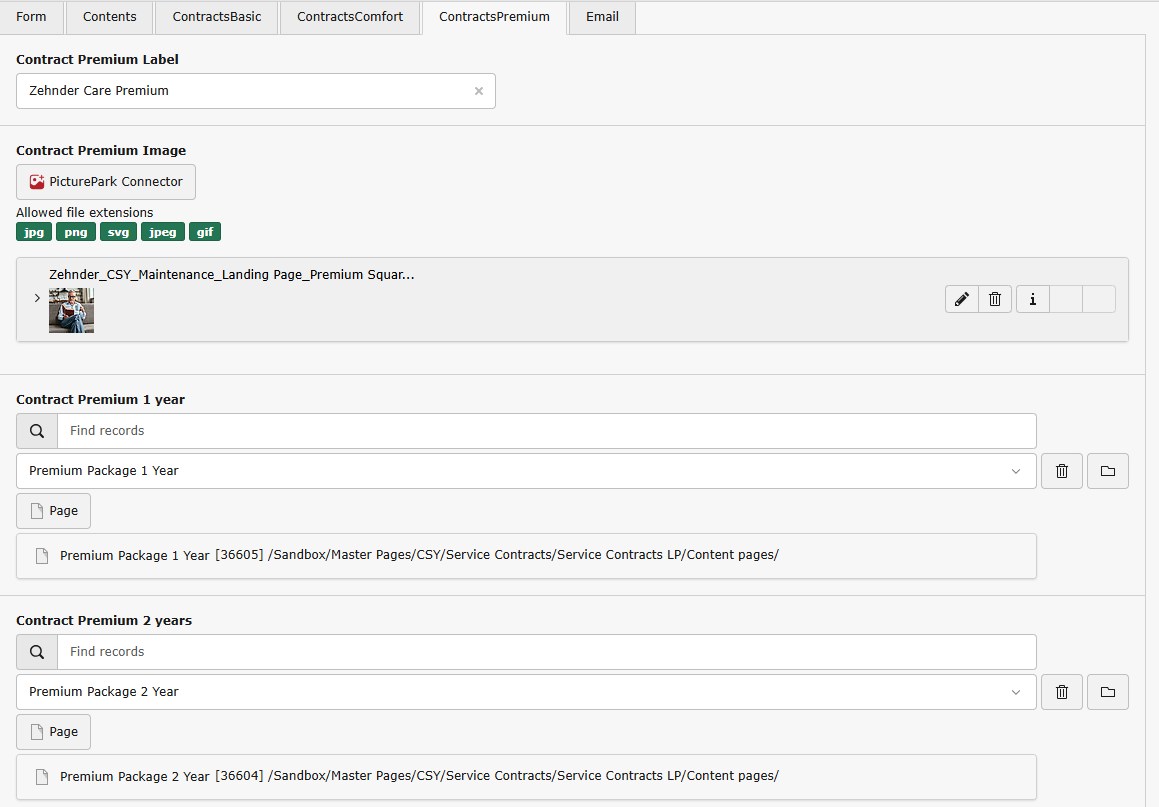Focus the Find records field for Premium 2 years

546,652
